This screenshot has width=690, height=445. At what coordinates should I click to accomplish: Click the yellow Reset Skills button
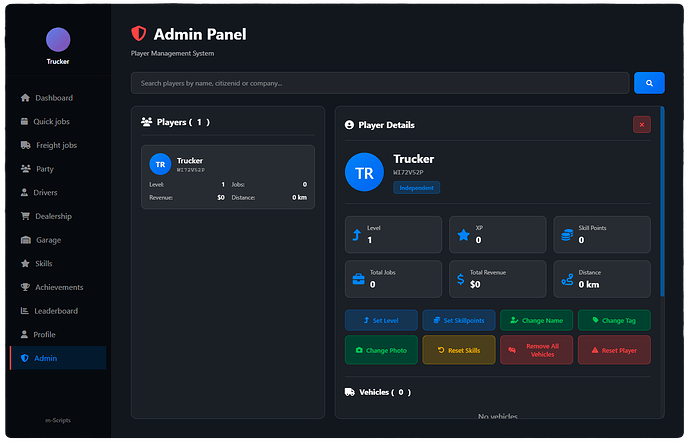pyautogui.click(x=459, y=350)
